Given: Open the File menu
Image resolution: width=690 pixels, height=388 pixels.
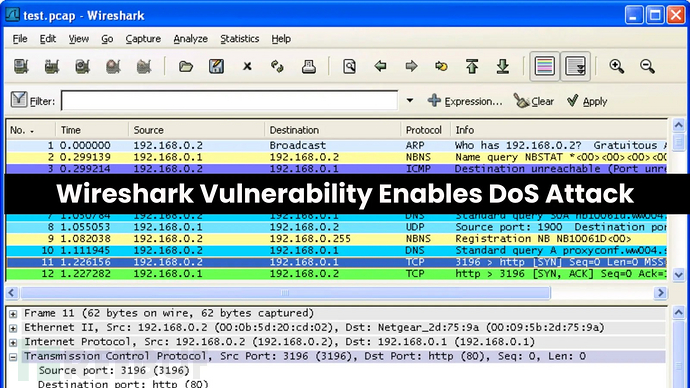Looking at the screenshot, I should coord(20,39).
